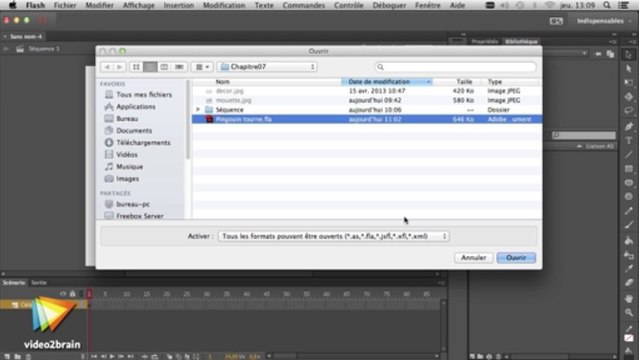This screenshot has height=360, width=639.
Task: Select the Pen tool
Action: [x=628, y=126]
